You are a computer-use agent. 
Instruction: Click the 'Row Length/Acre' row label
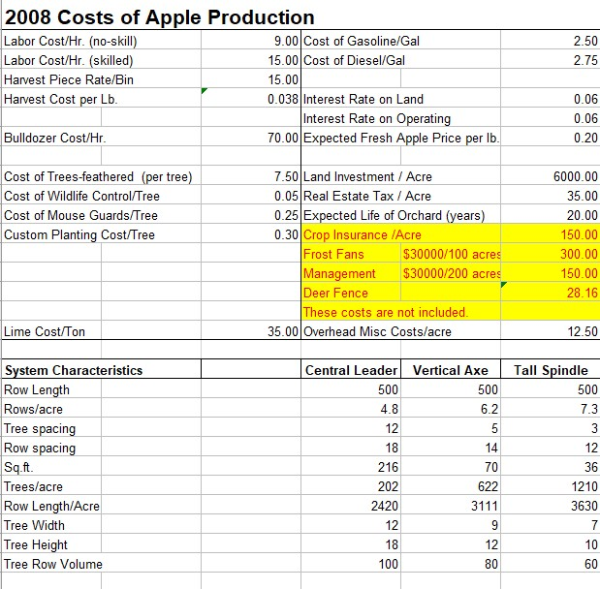click(x=52, y=506)
